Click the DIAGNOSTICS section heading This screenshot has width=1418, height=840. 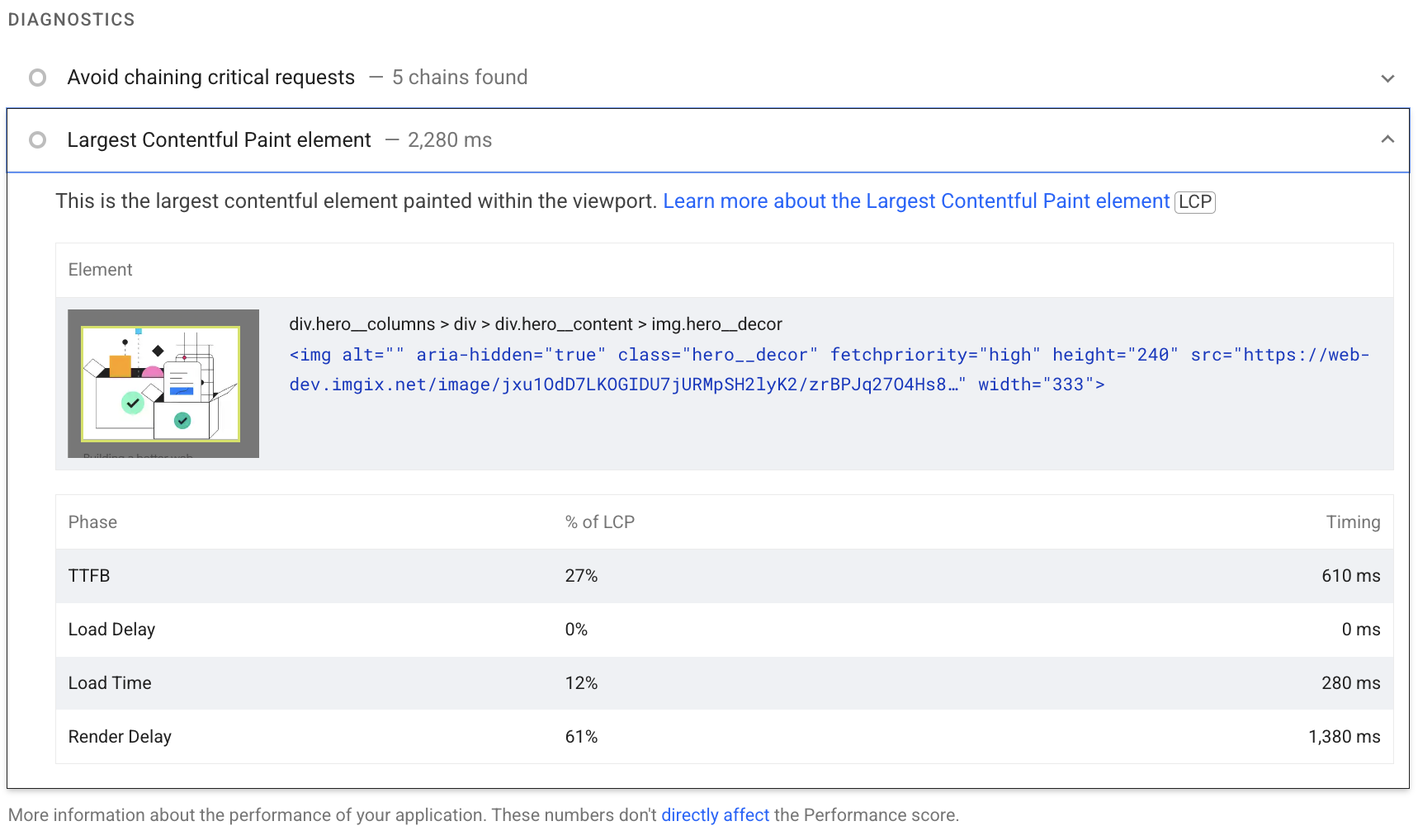pos(71,19)
